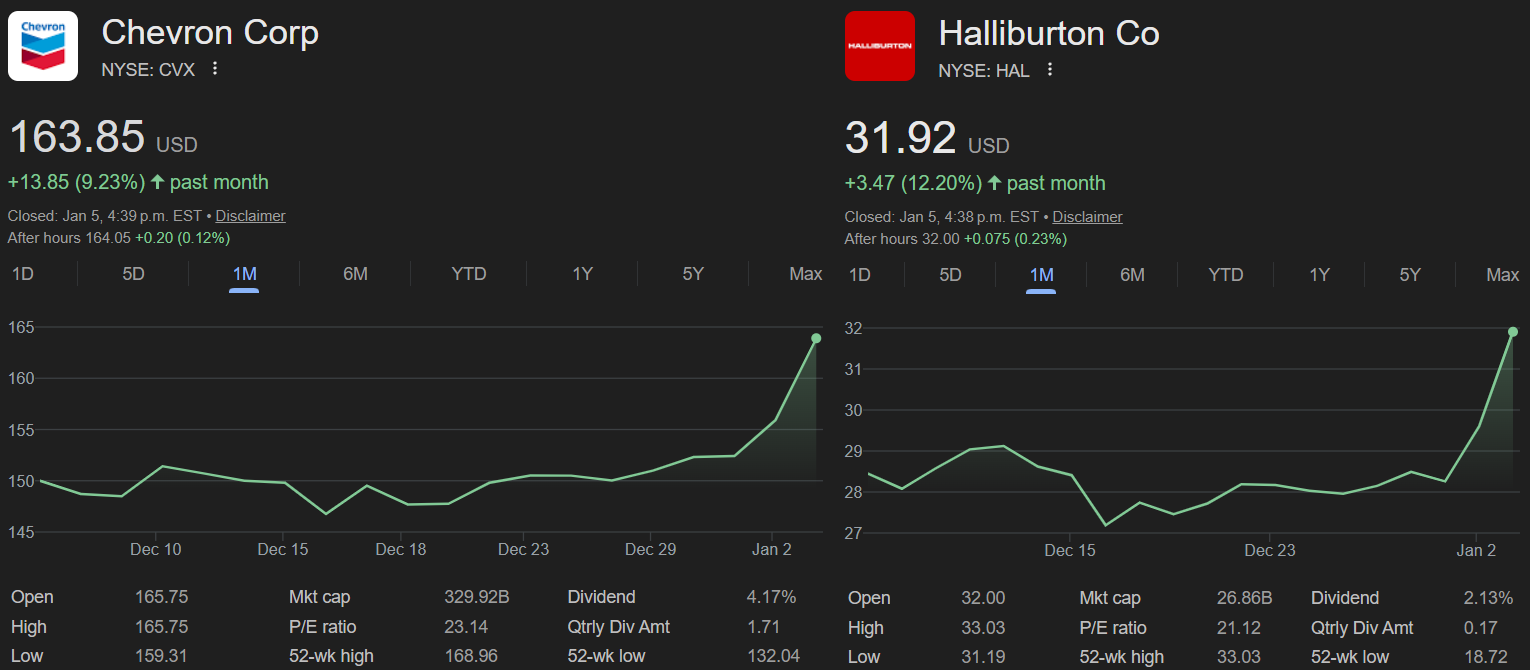1530x670 pixels.
Task: Click the endpoint dot on Chevron chart
Action: [x=816, y=338]
